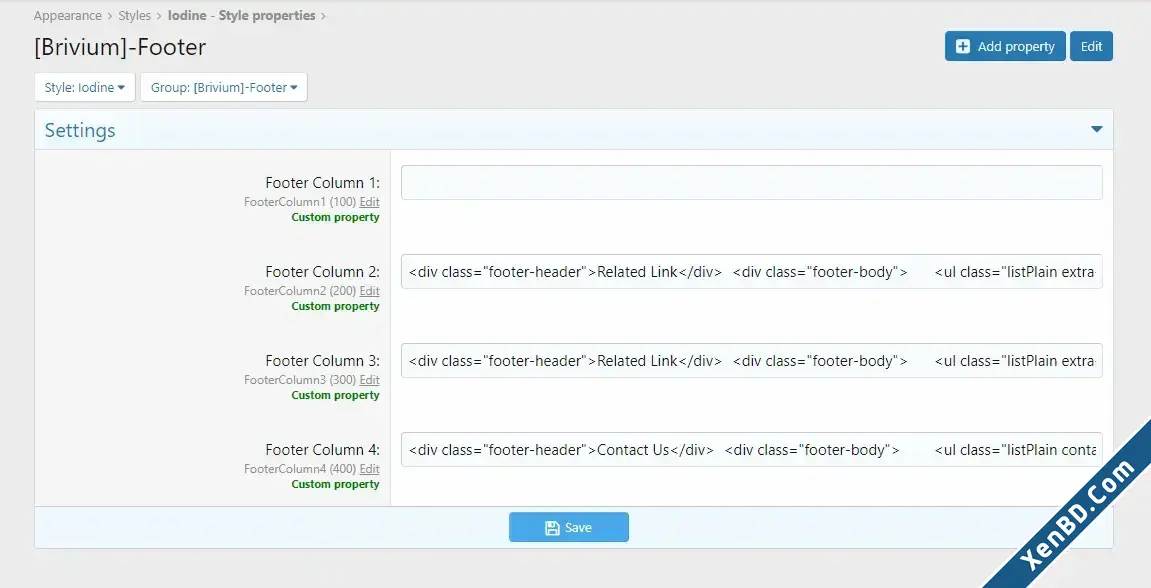Click the Settings section header text
The image size is (1151, 588).
pyautogui.click(x=80, y=130)
